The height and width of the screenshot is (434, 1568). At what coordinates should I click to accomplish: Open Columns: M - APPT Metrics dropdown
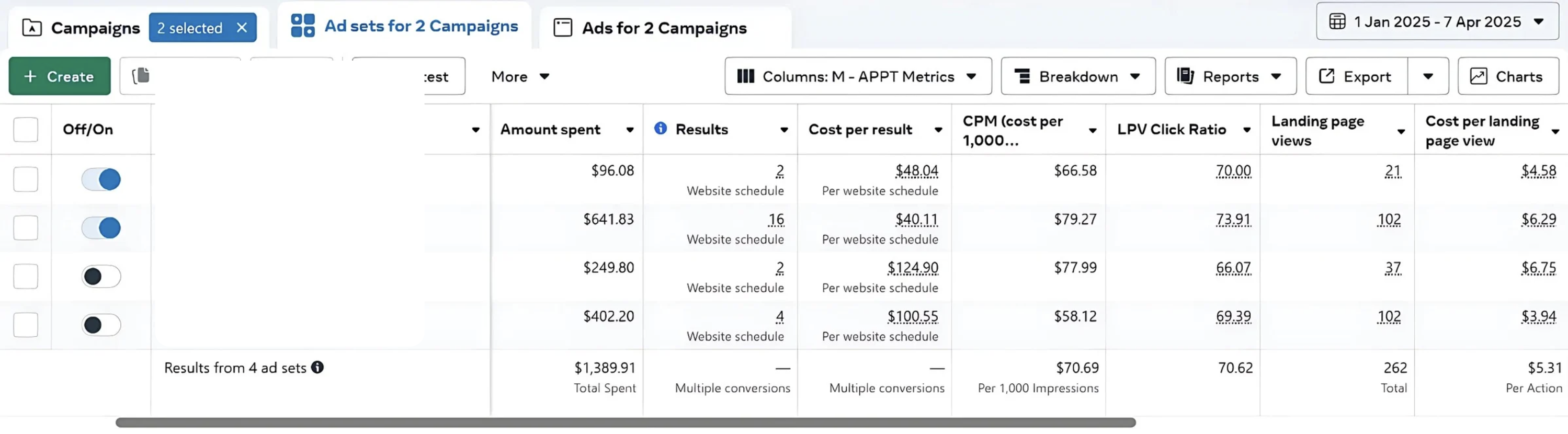858,76
